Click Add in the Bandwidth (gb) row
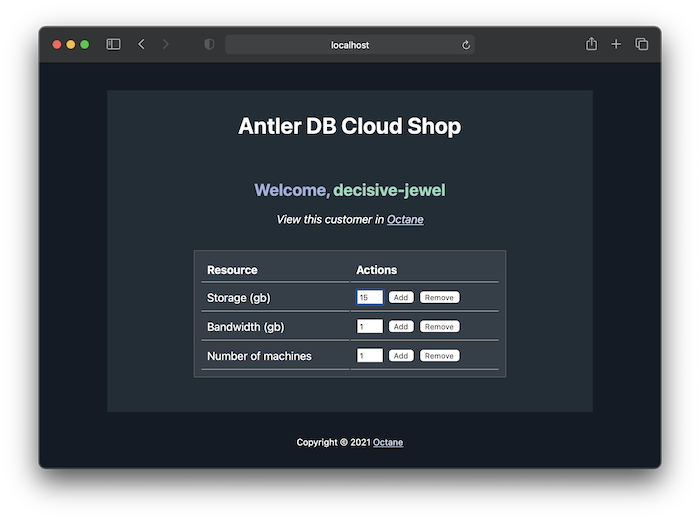 pyautogui.click(x=401, y=327)
